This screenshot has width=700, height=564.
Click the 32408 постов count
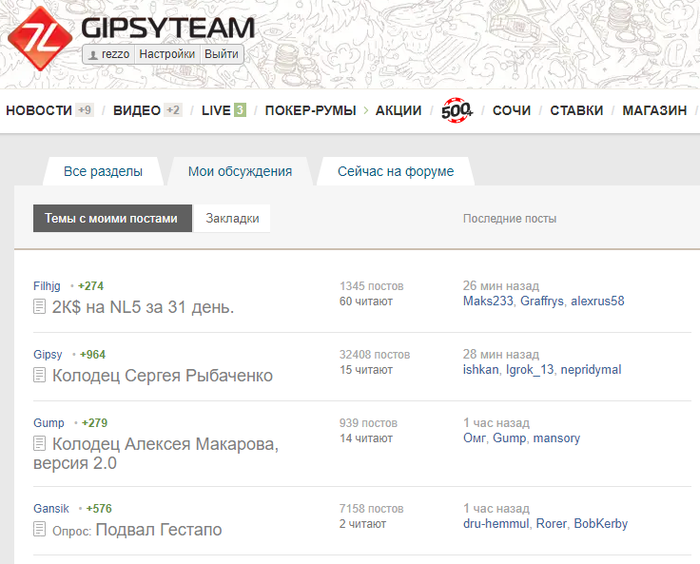375,355
